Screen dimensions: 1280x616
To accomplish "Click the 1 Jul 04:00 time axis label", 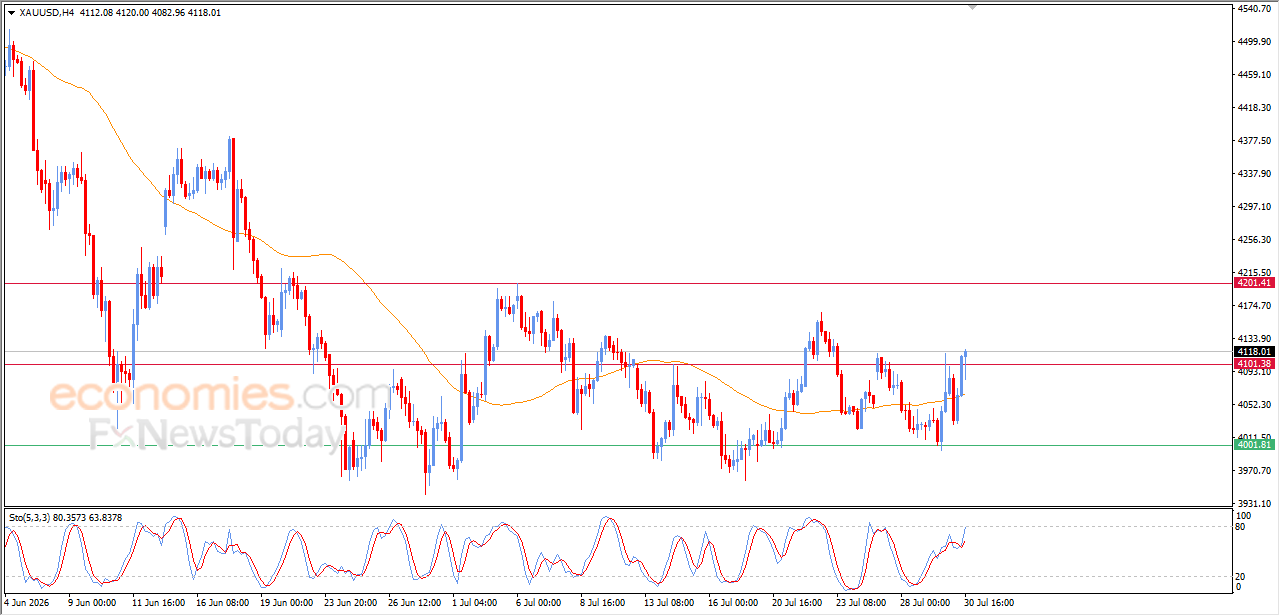I will click(477, 603).
